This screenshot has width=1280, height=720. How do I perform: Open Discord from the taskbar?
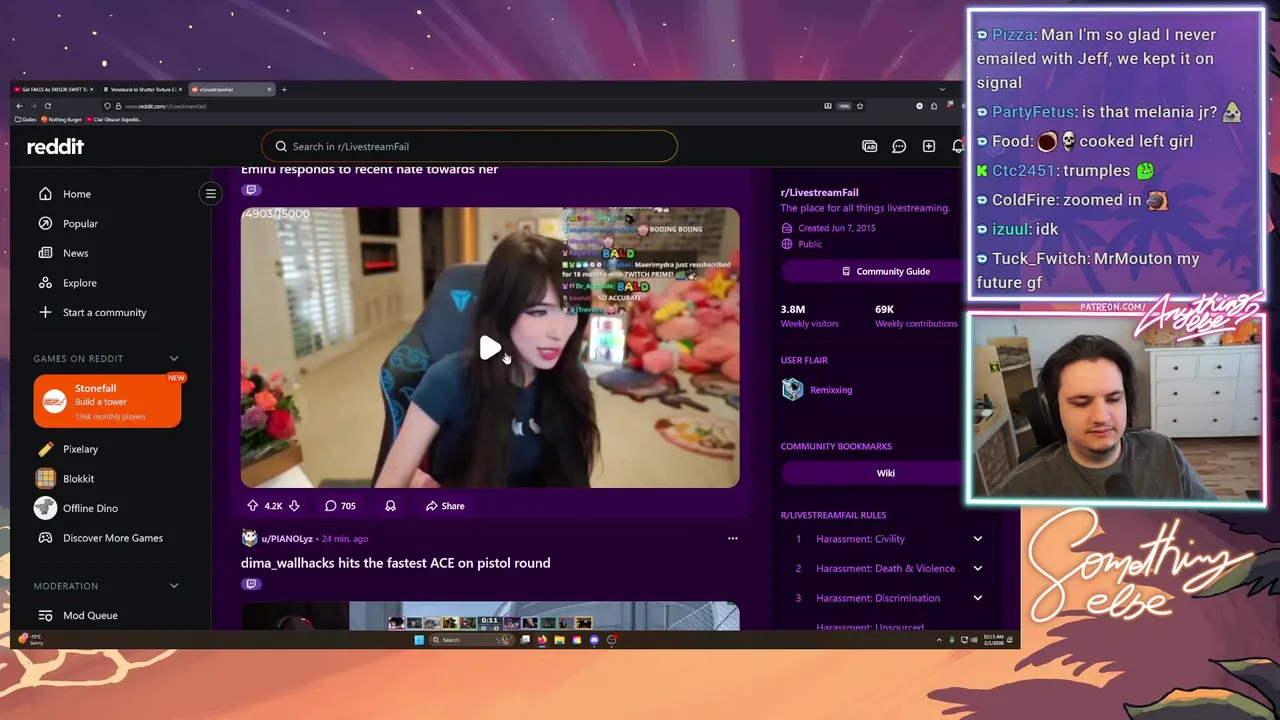[x=594, y=640]
